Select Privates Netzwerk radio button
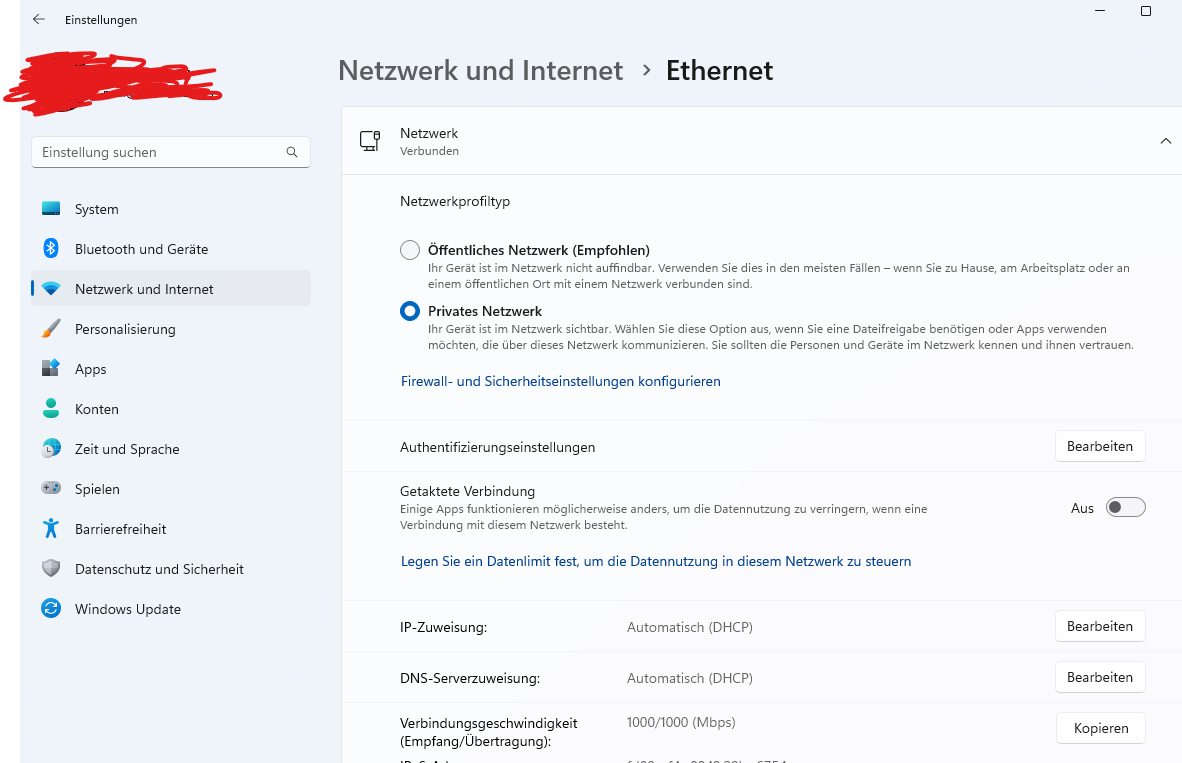Viewport: 1182px width, 763px height. (410, 311)
